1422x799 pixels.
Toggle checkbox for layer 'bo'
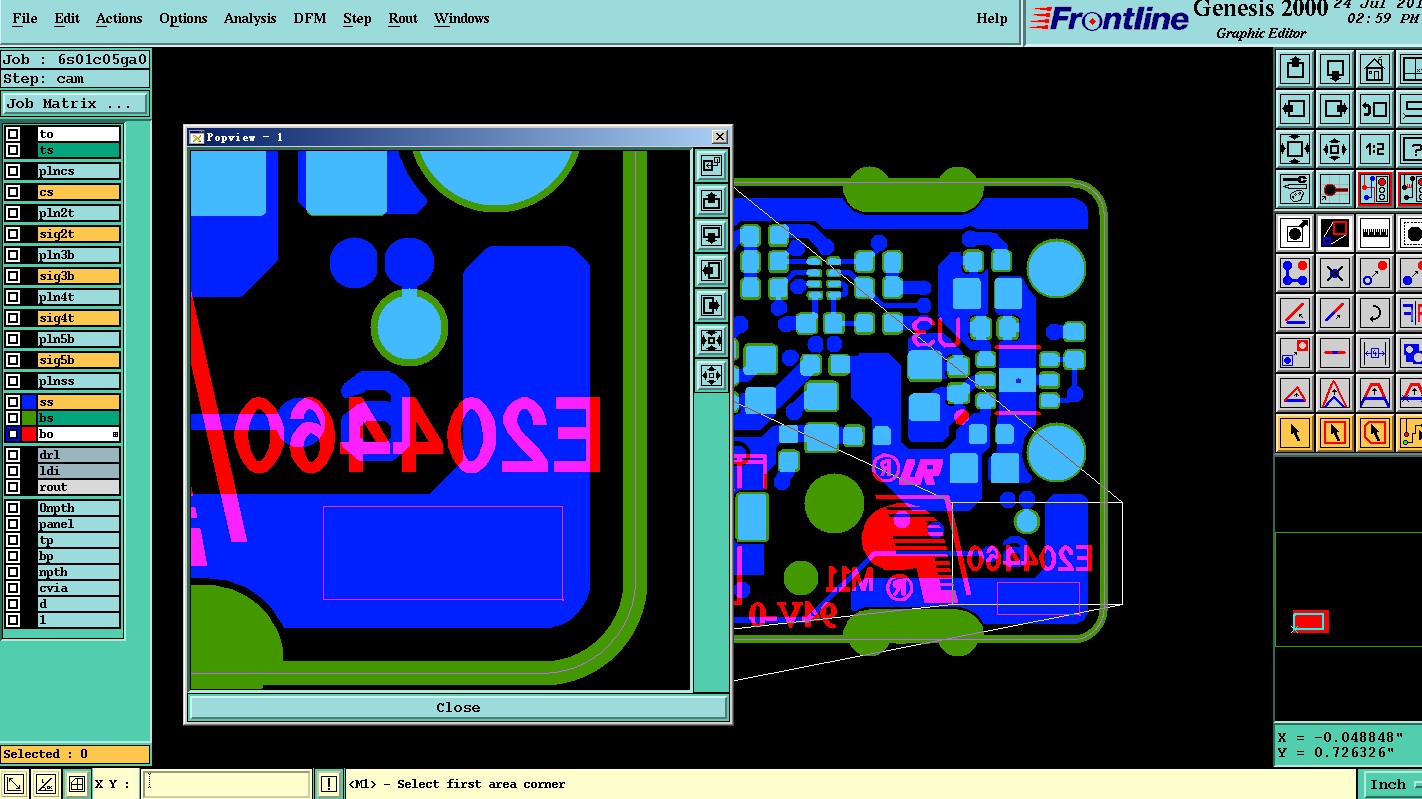tap(13, 434)
